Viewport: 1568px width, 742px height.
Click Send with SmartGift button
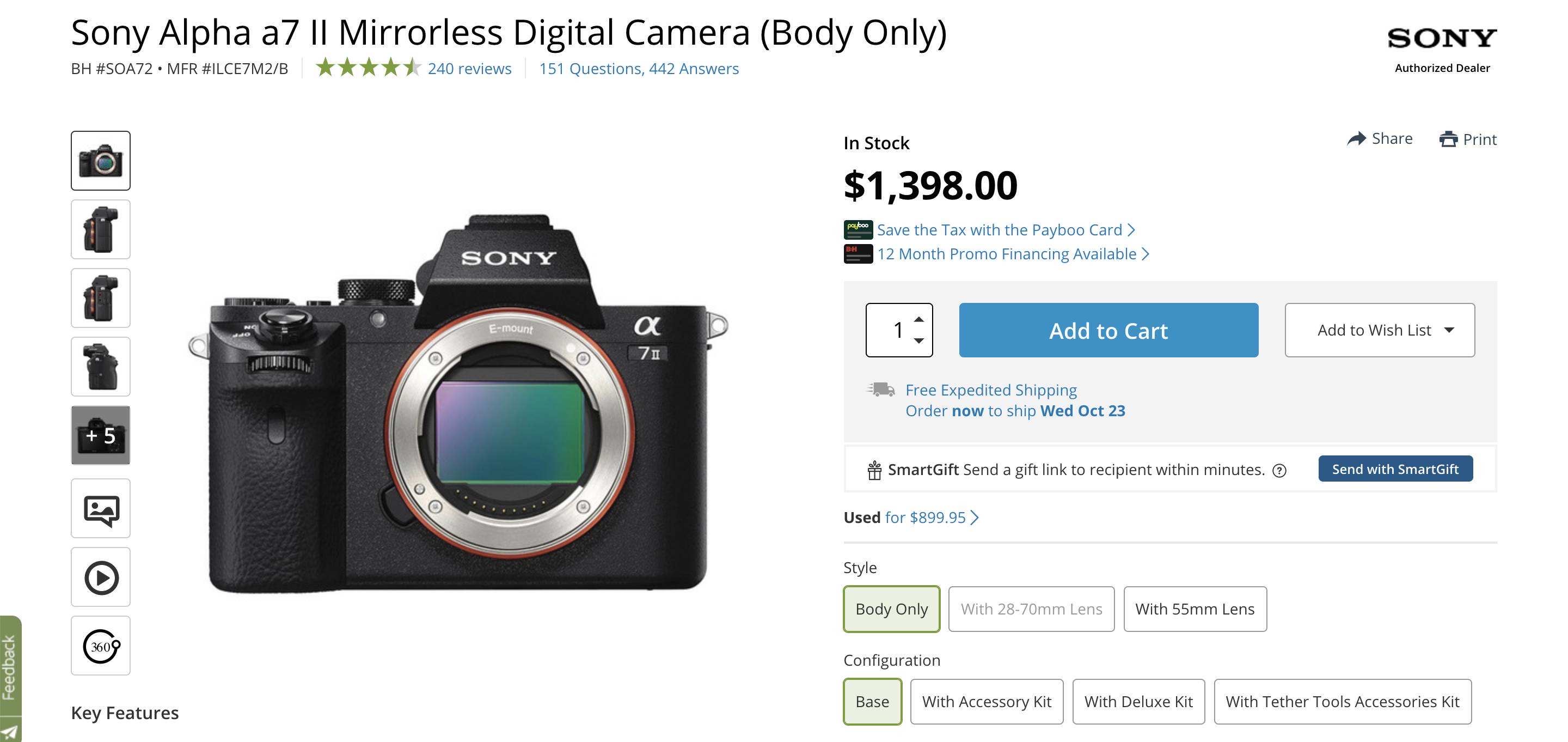click(1395, 469)
